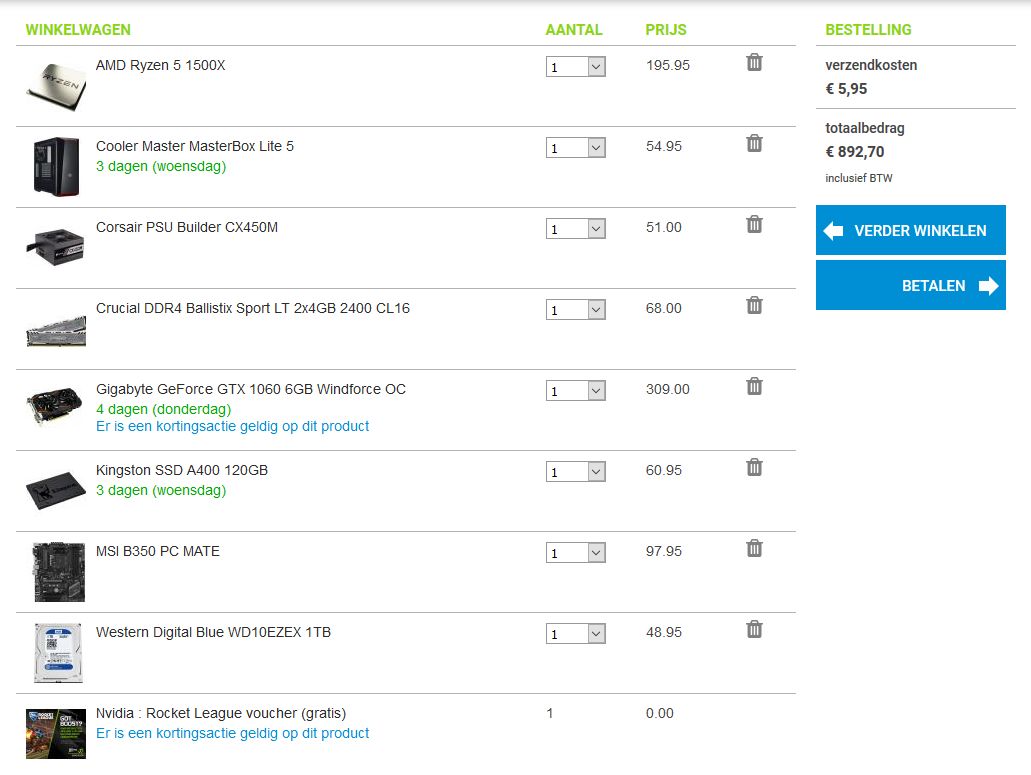Delete Western Digital Blue 1TB drive
The image size is (1031, 775).
point(754,630)
